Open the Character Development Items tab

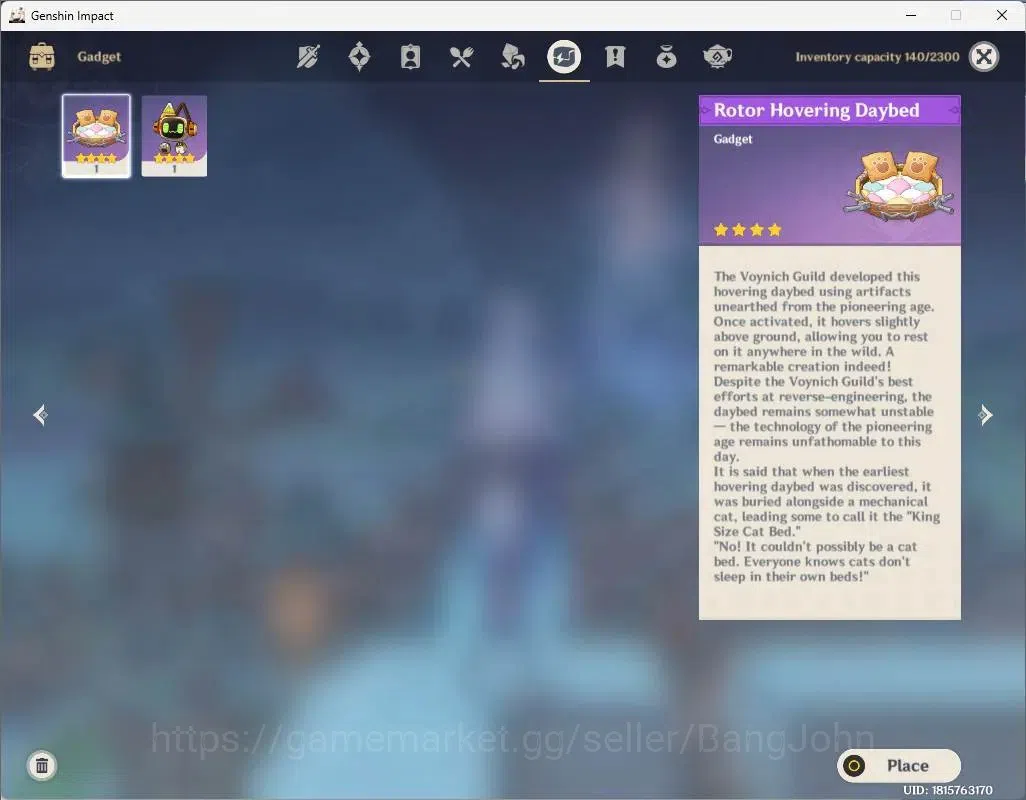click(410, 57)
